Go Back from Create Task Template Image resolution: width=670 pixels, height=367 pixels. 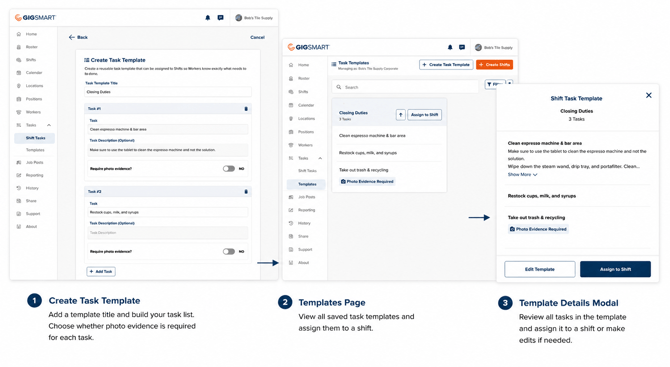(x=78, y=38)
